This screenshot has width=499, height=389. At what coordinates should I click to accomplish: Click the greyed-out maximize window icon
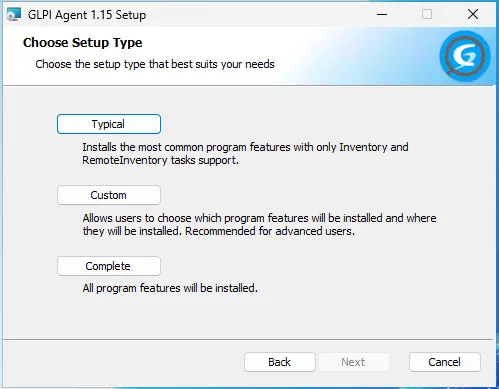point(427,14)
